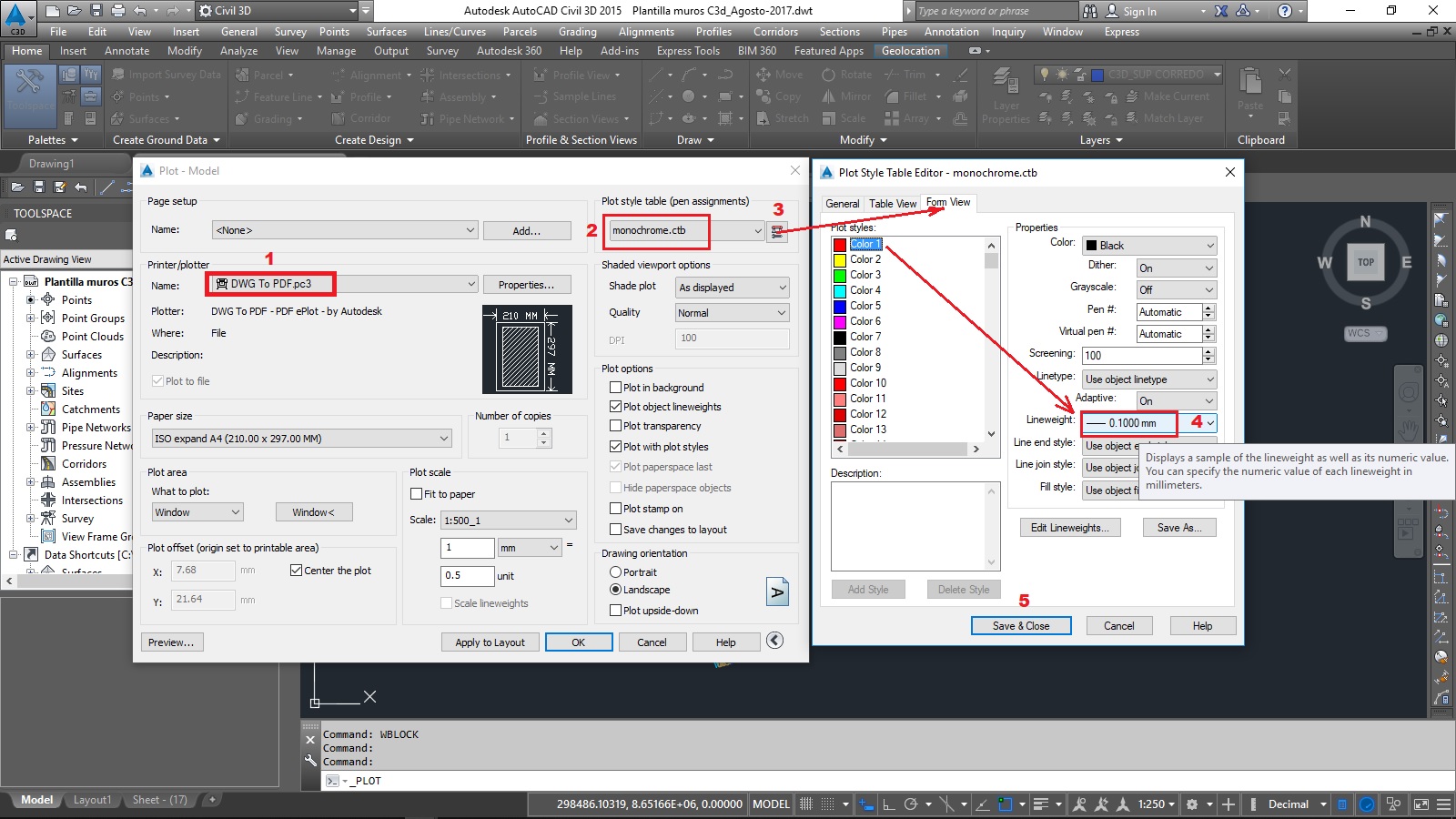Open the Scale 1:500_1 dropdown
1456x819 pixels.
click(x=509, y=521)
